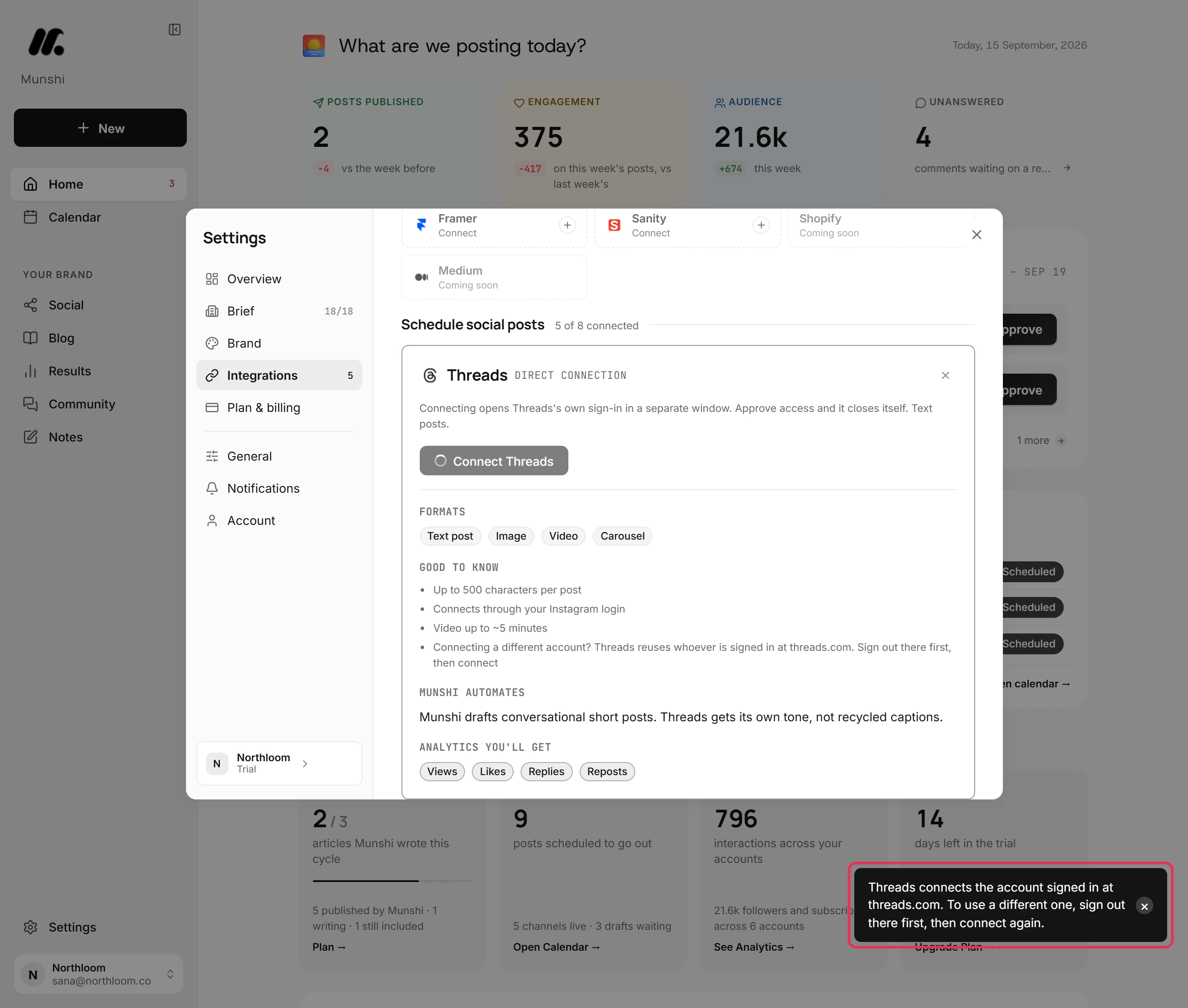
Task: Click the Image format chip
Action: tap(511, 536)
